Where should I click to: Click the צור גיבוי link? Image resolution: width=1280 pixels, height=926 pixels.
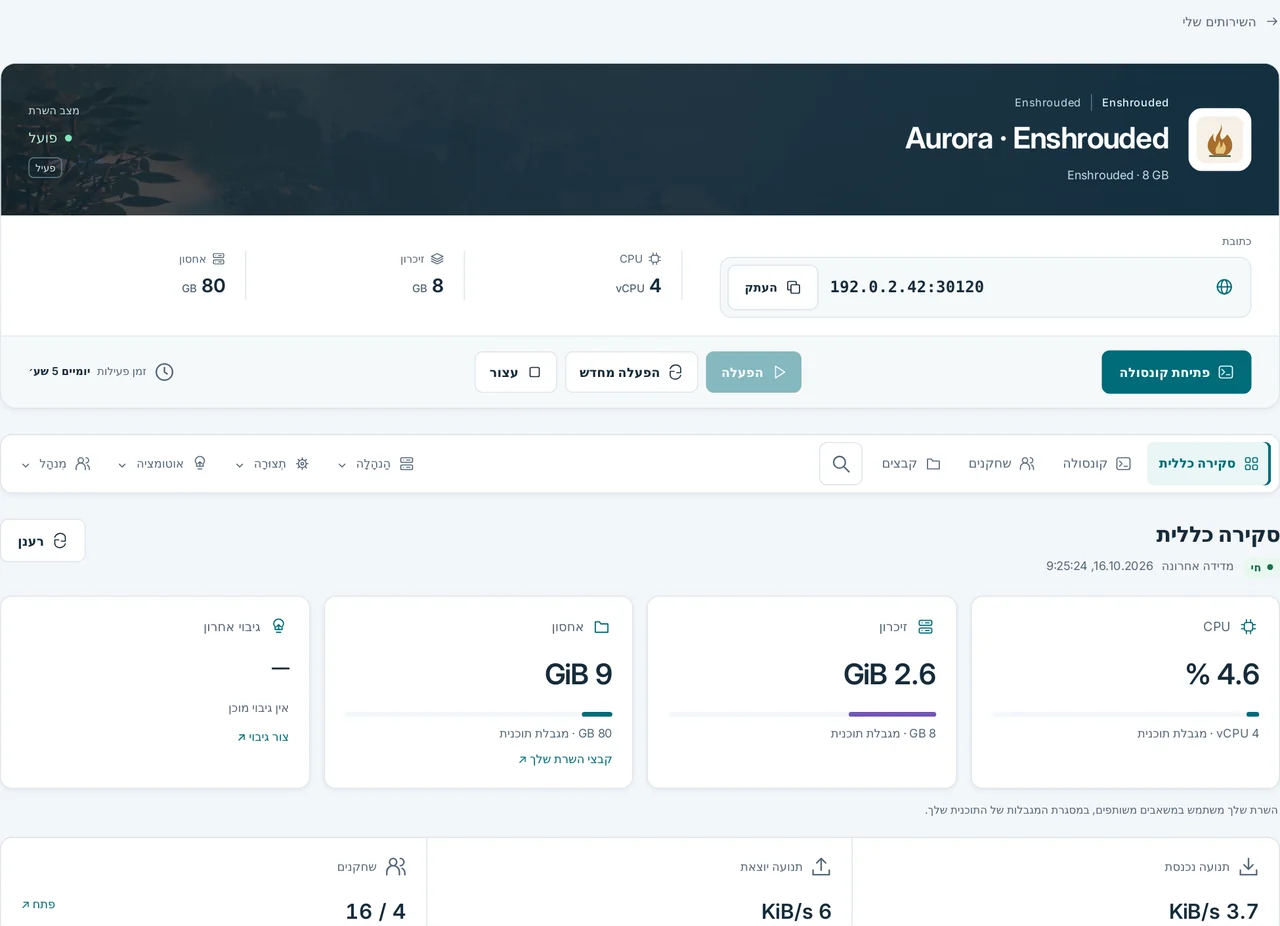[x=263, y=737]
